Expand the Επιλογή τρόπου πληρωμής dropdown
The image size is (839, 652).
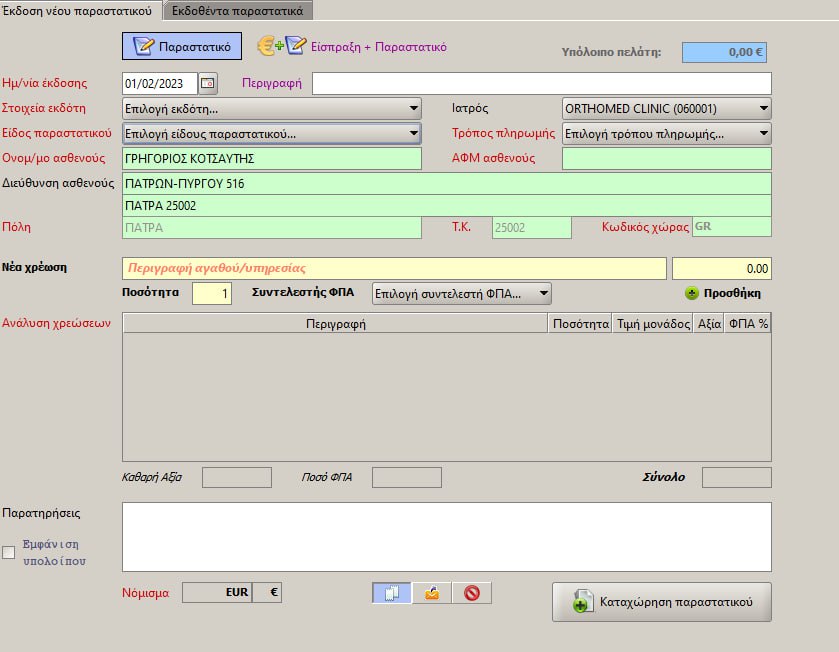[x=667, y=133]
